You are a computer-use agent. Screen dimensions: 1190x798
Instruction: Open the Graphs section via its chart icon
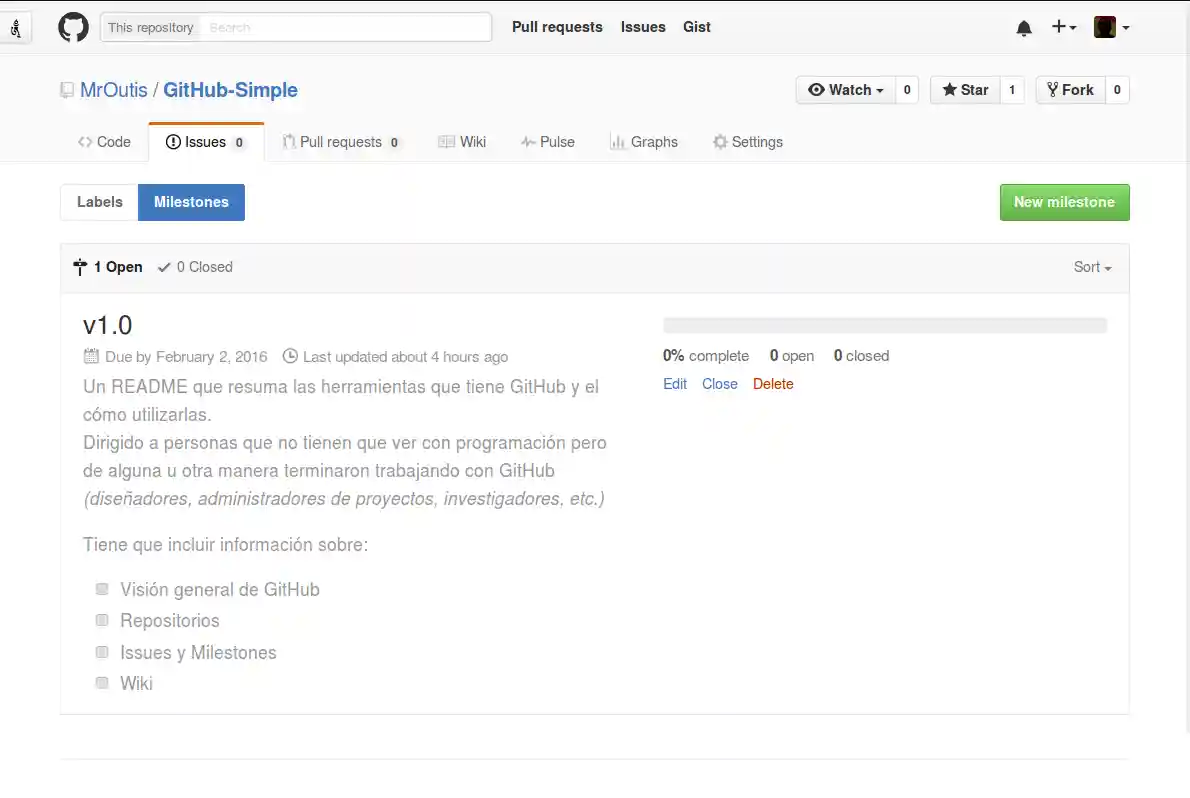617,141
